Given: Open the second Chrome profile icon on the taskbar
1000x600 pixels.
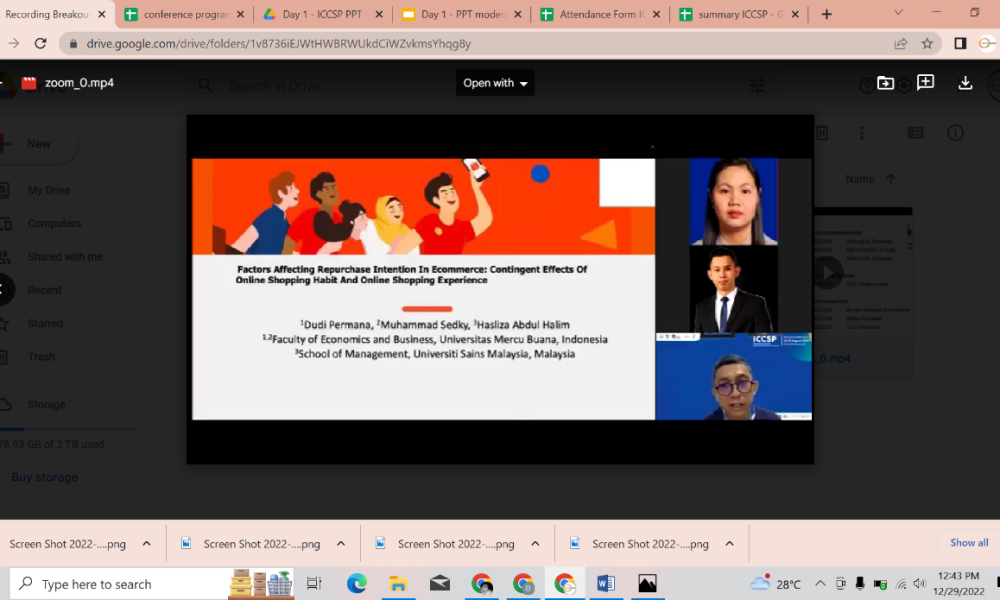Looking at the screenshot, I should [523, 583].
